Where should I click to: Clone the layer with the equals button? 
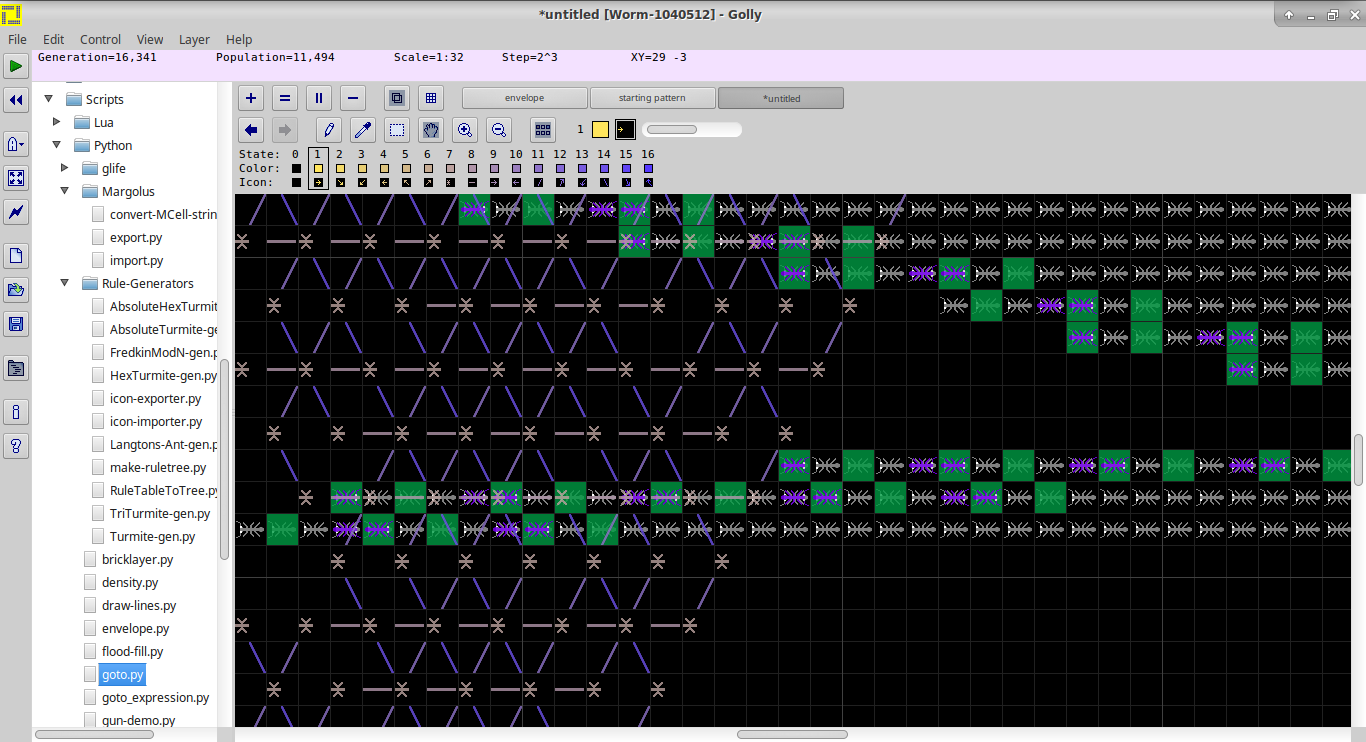click(x=285, y=98)
